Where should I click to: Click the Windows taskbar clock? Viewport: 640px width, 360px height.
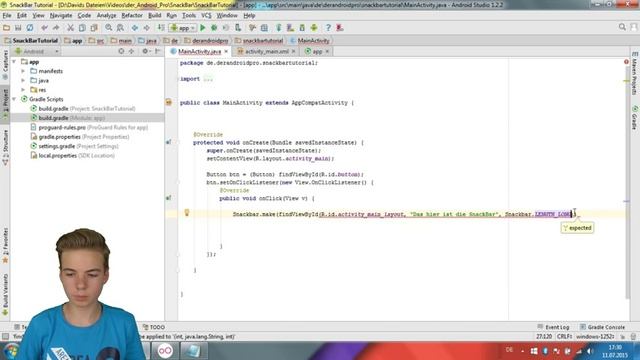pos(615,351)
